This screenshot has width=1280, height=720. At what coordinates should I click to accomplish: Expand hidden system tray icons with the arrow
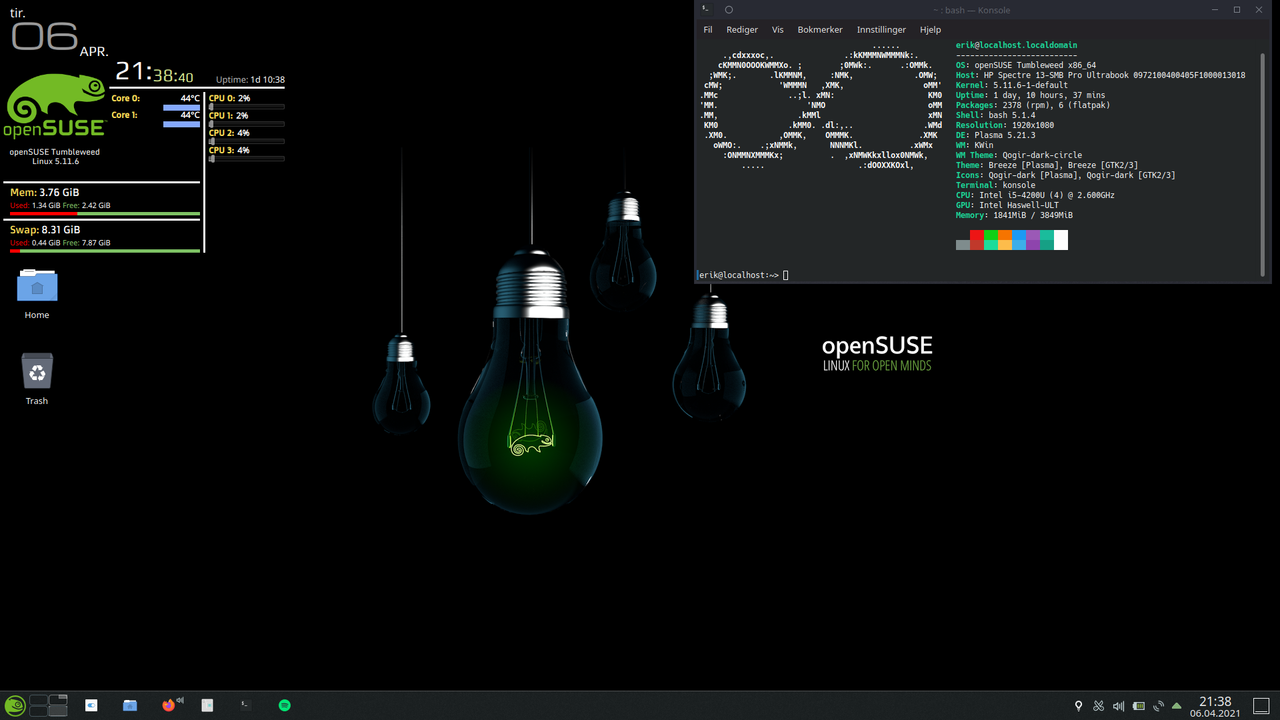pos(1177,705)
